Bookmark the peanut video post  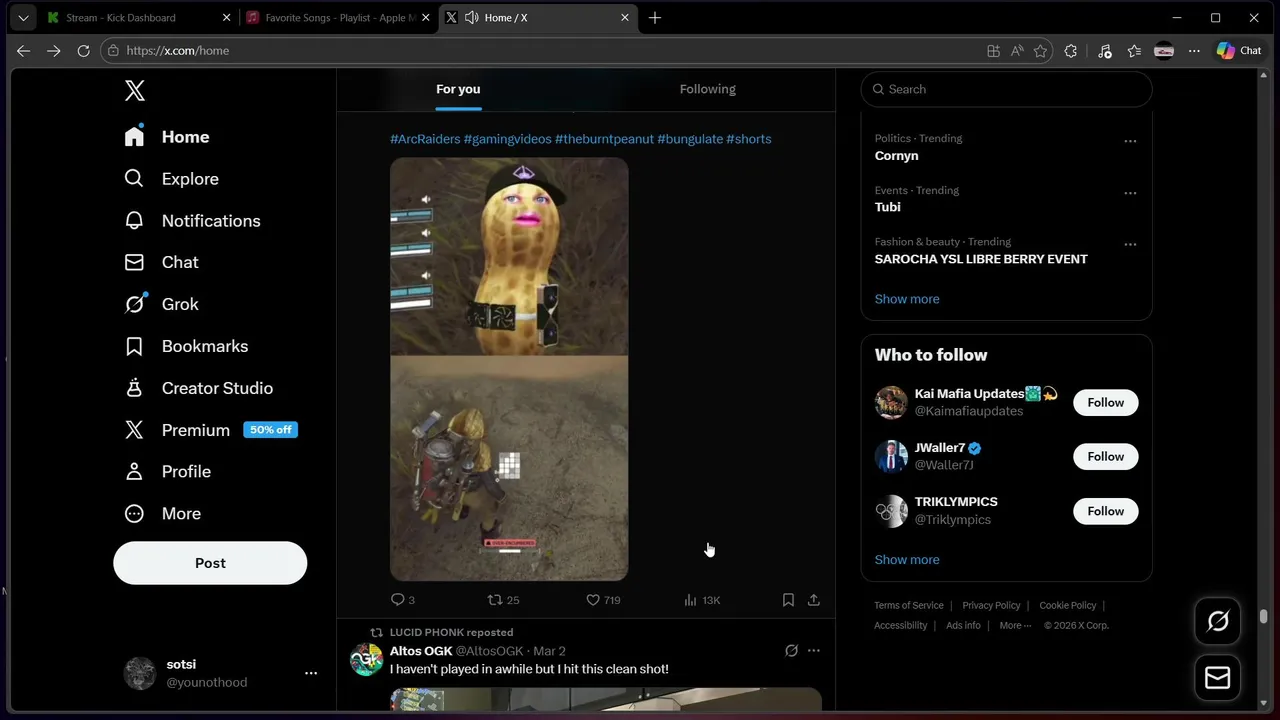pos(788,600)
